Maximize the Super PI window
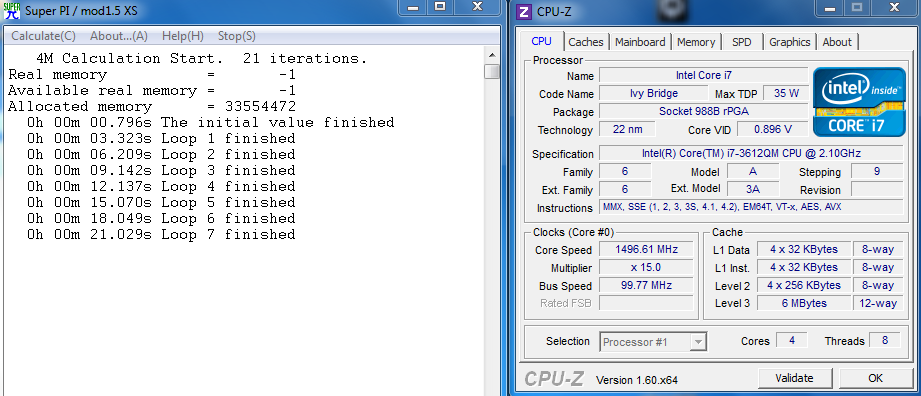 (440, 6)
